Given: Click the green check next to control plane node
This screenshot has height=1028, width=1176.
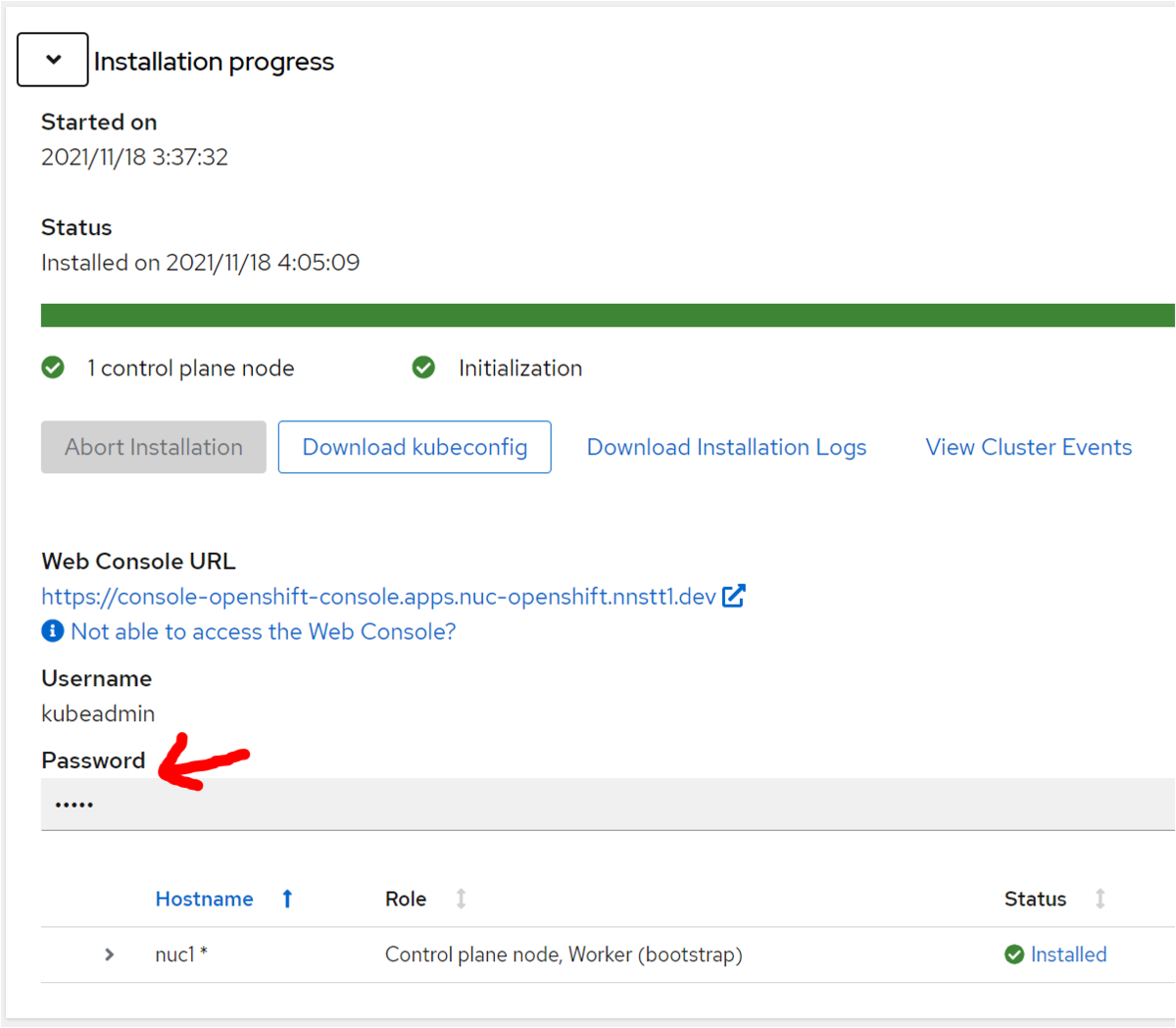Looking at the screenshot, I should coord(53,367).
